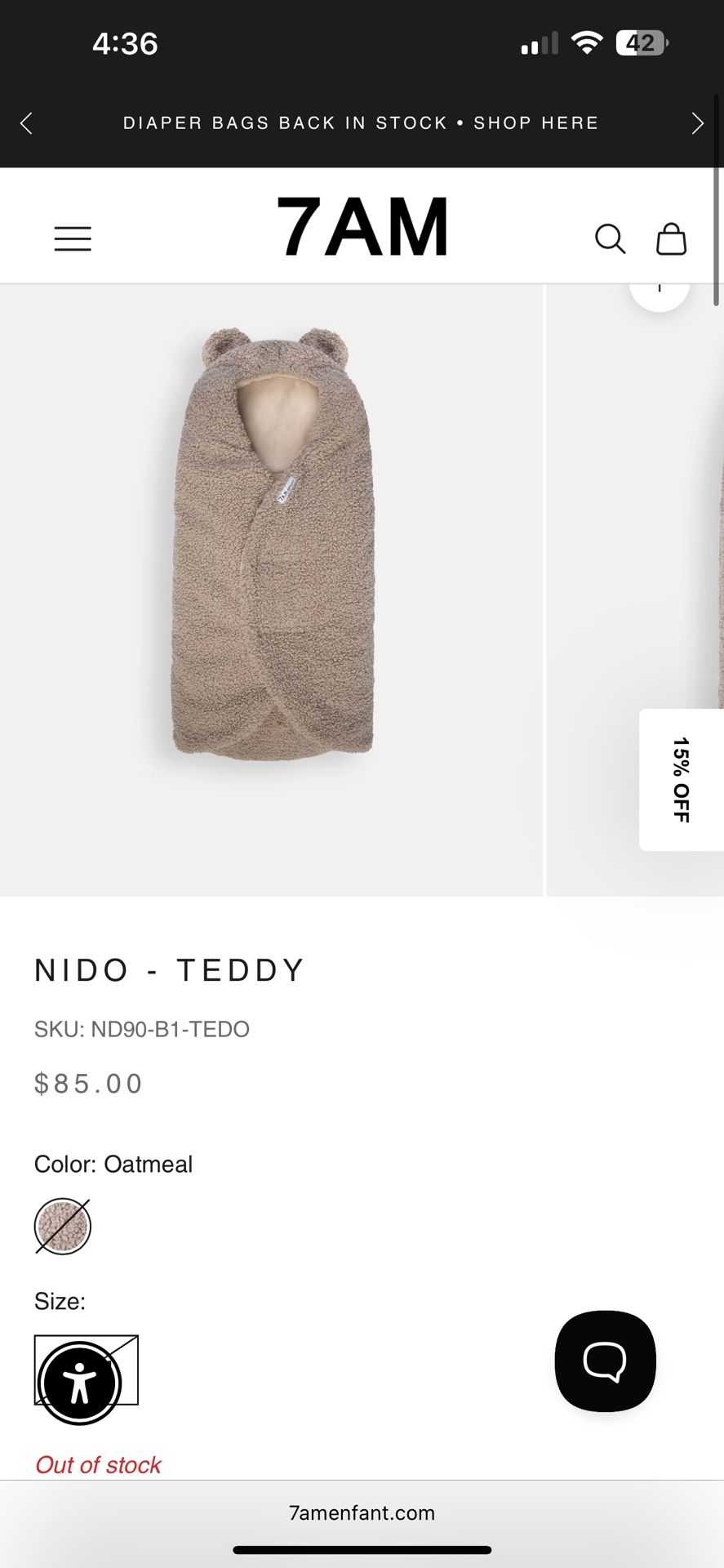The width and height of the screenshot is (724, 1568).
Task: Tap the 4:36 status bar clock
Action: tap(125, 43)
